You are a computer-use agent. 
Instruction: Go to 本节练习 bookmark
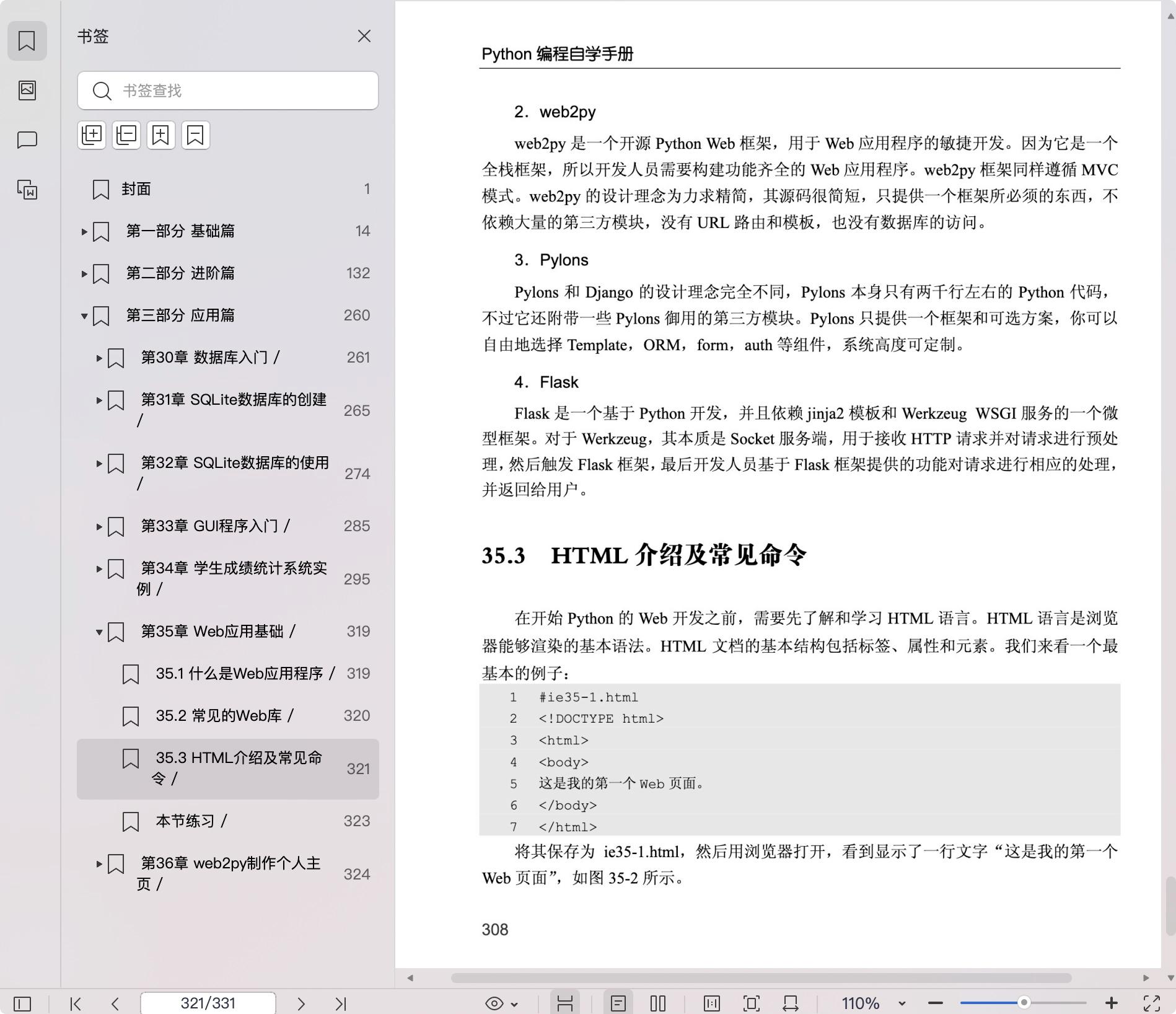click(x=228, y=821)
